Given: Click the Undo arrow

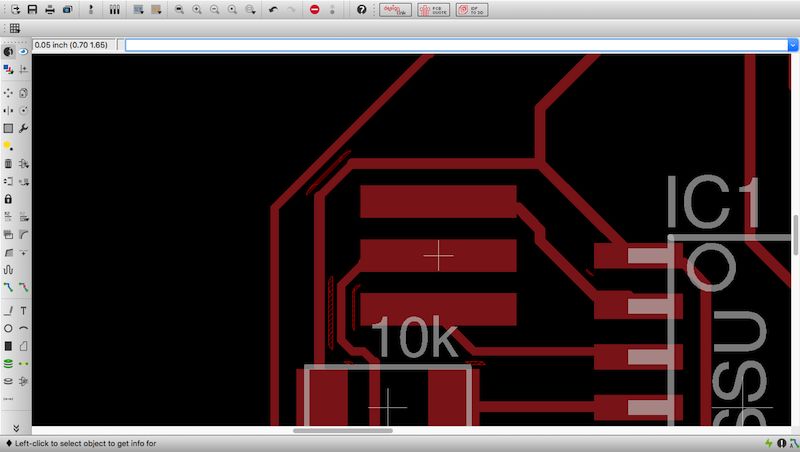Looking at the screenshot, I should point(273,9).
